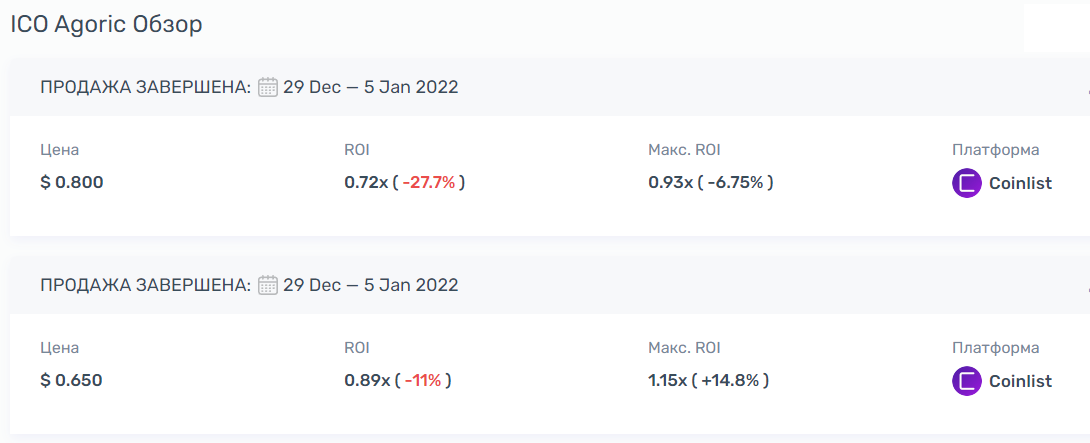This screenshot has height=443, width=1090.
Task: Click calendar icon in the $0.800 sale header
Action: click(x=267, y=87)
